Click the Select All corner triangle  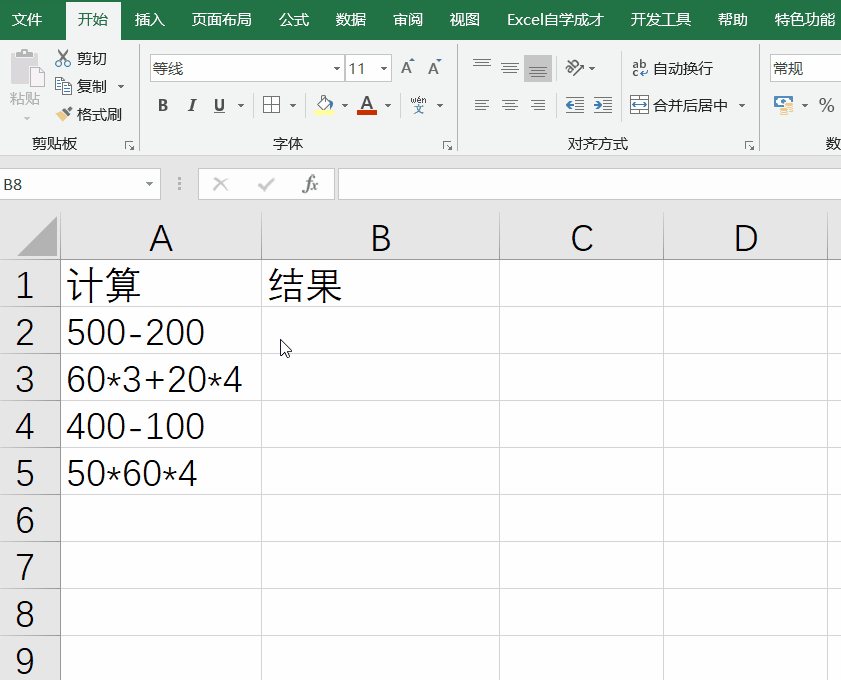coord(36,236)
